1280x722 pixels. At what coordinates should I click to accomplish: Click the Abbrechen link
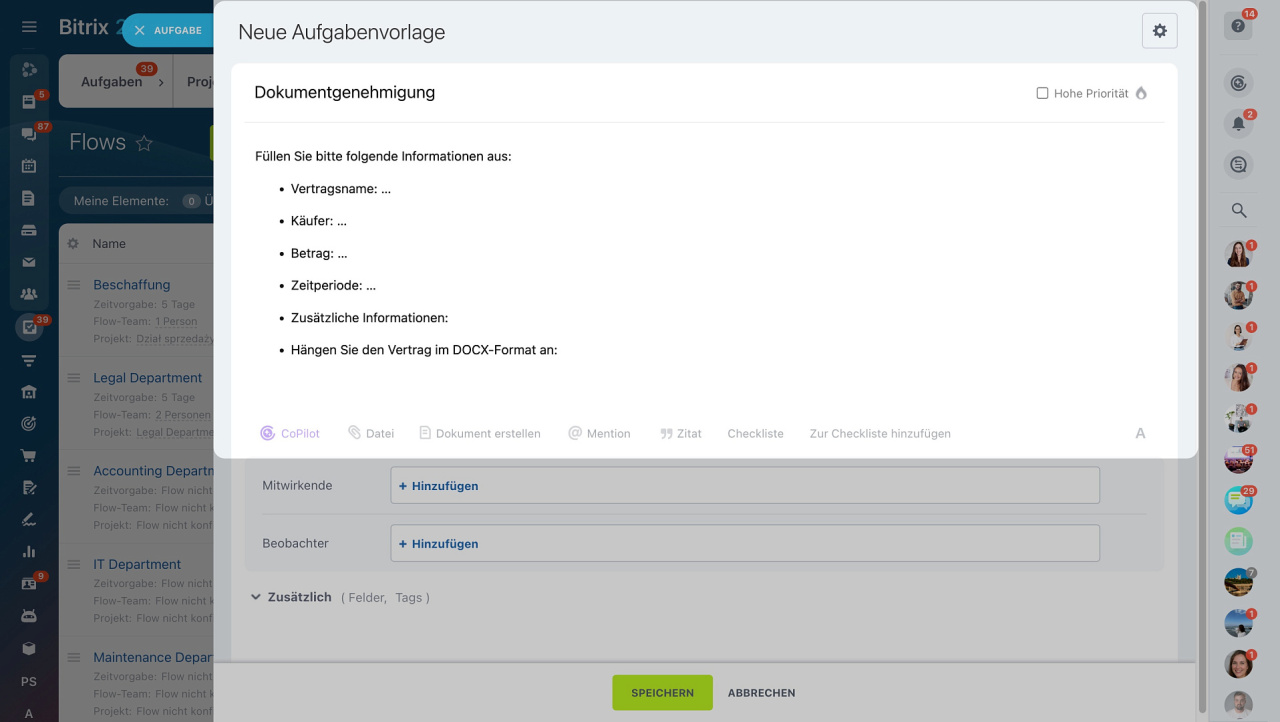(x=761, y=692)
